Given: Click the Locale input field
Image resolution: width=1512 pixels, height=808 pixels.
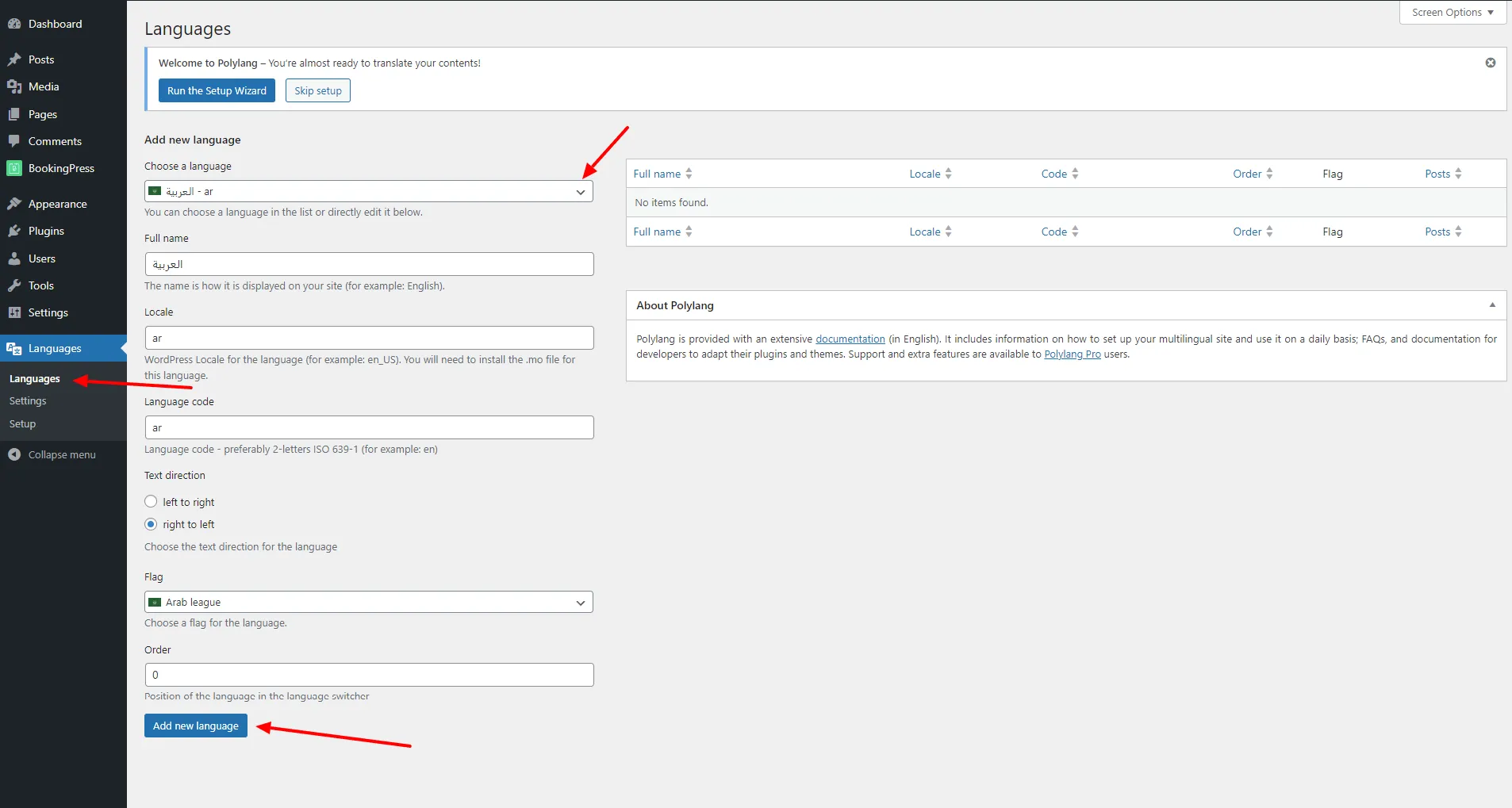Looking at the screenshot, I should coord(369,338).
